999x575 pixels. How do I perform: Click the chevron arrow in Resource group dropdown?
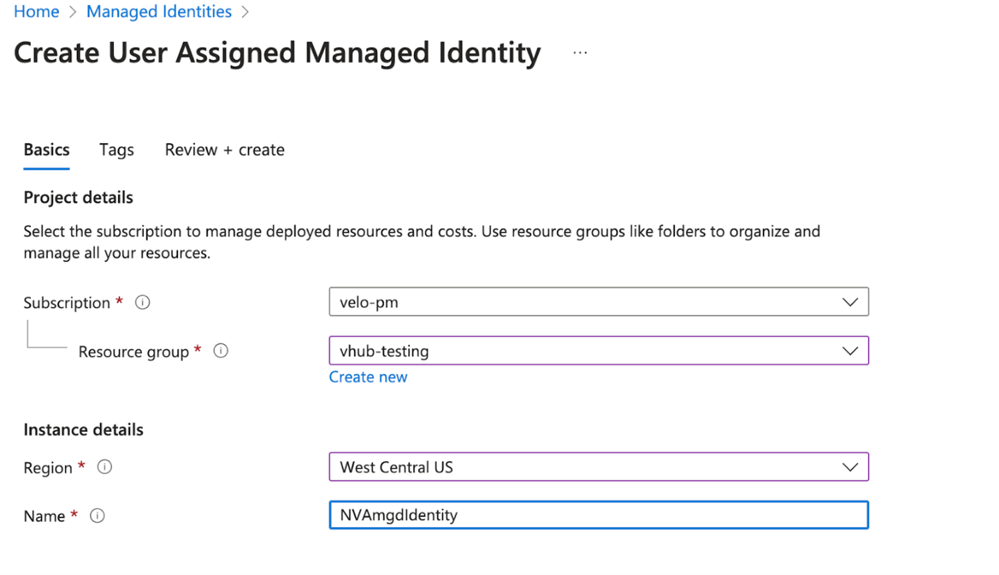tap(849, 351)
